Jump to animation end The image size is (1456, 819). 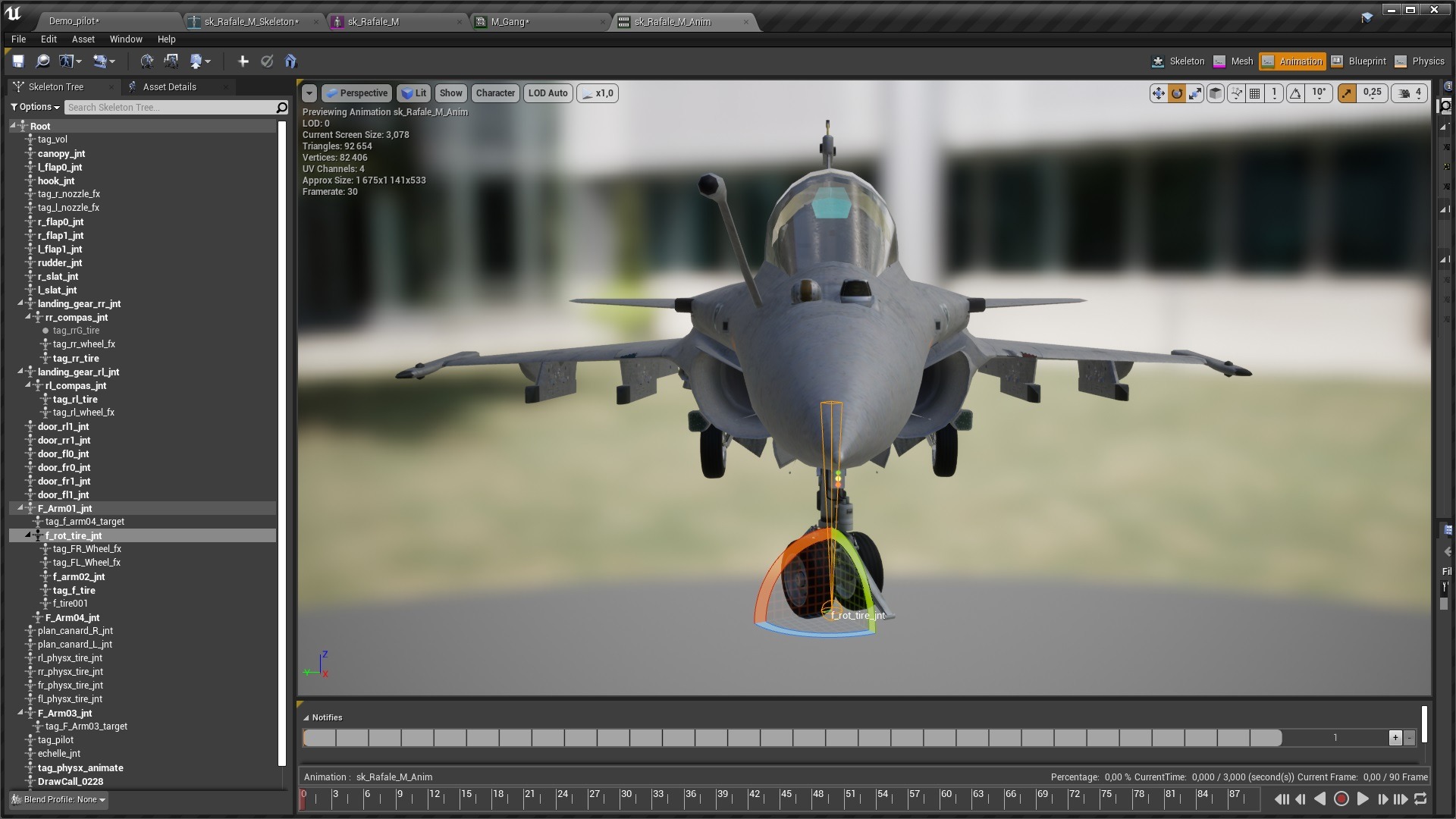[x=1401, y=799]
